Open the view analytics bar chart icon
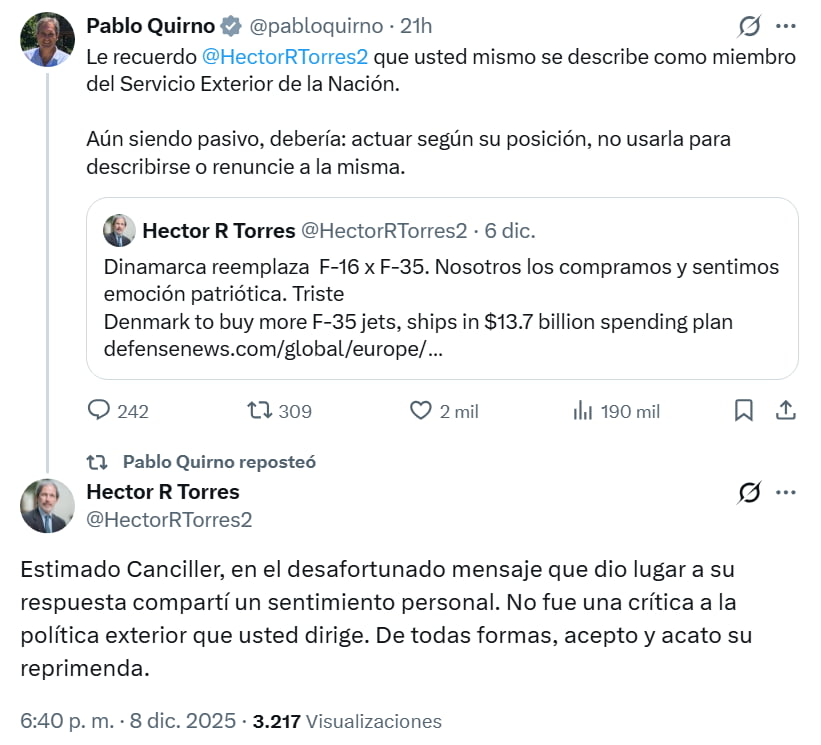821x745 pixels. click(582, 411)
